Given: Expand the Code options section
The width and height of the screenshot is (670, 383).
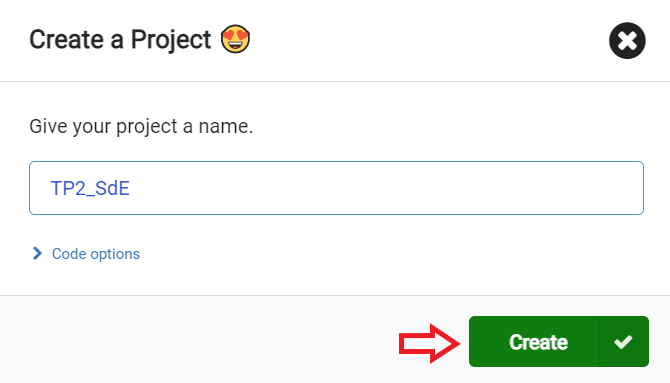Looking at the screenshot, I should pyautogui.click(x=86, y=253).
